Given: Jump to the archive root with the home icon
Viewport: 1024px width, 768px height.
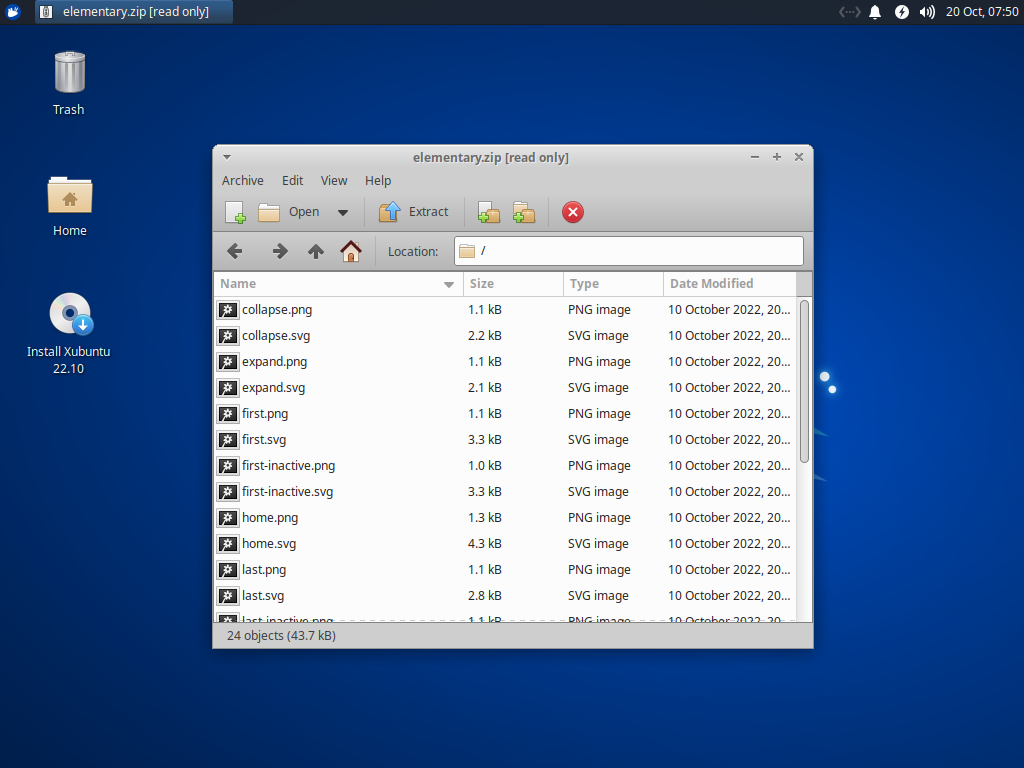Looking at the screenshot, I should point(351,251).
